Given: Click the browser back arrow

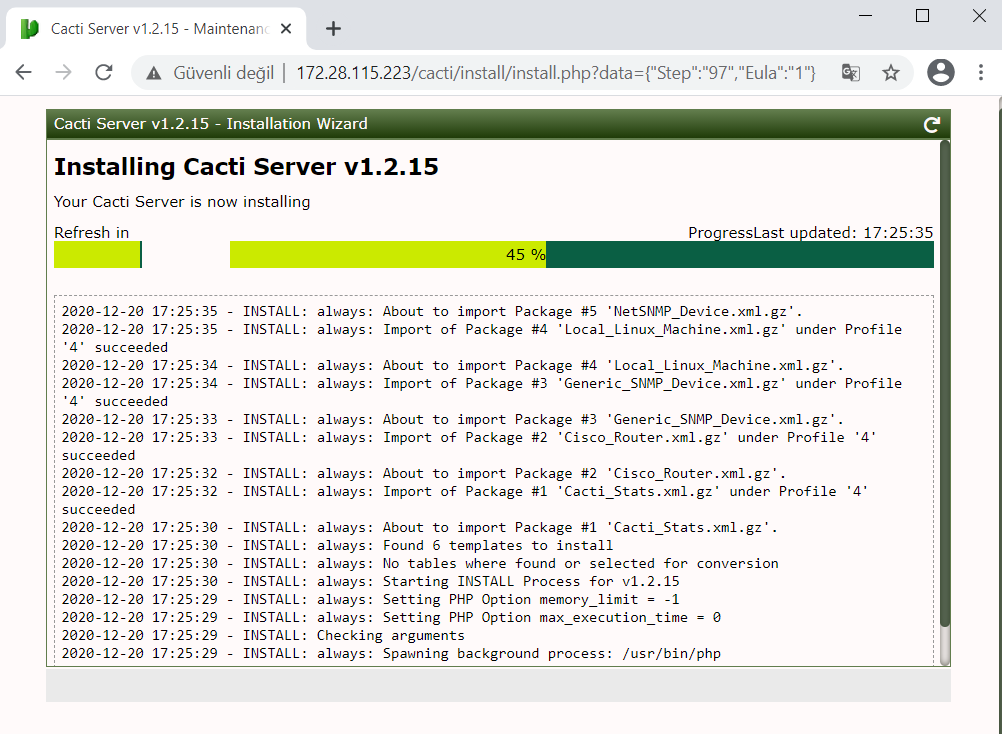Looking at the screenshot, I should click(24, 72).
